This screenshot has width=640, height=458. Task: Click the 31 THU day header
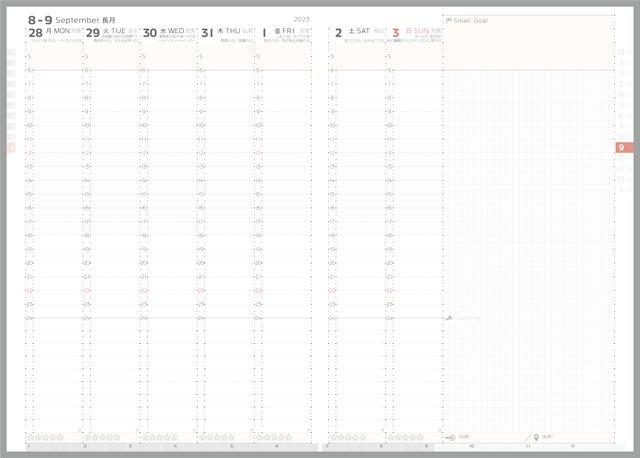tap(221, 32)
